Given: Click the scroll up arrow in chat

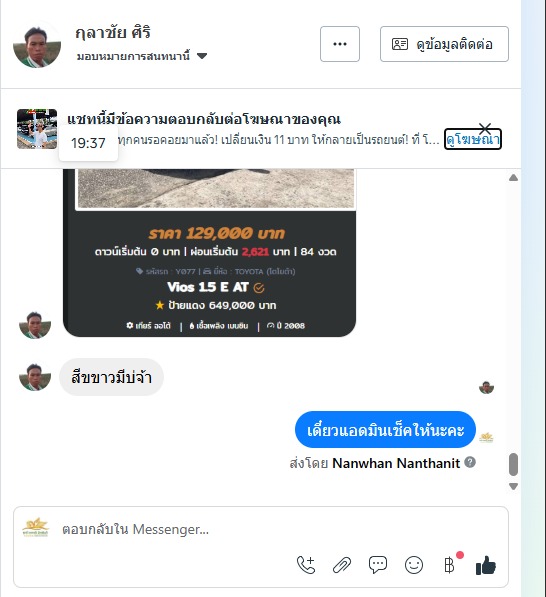Looking at the screenshot, I should click(x=513, y=178).
